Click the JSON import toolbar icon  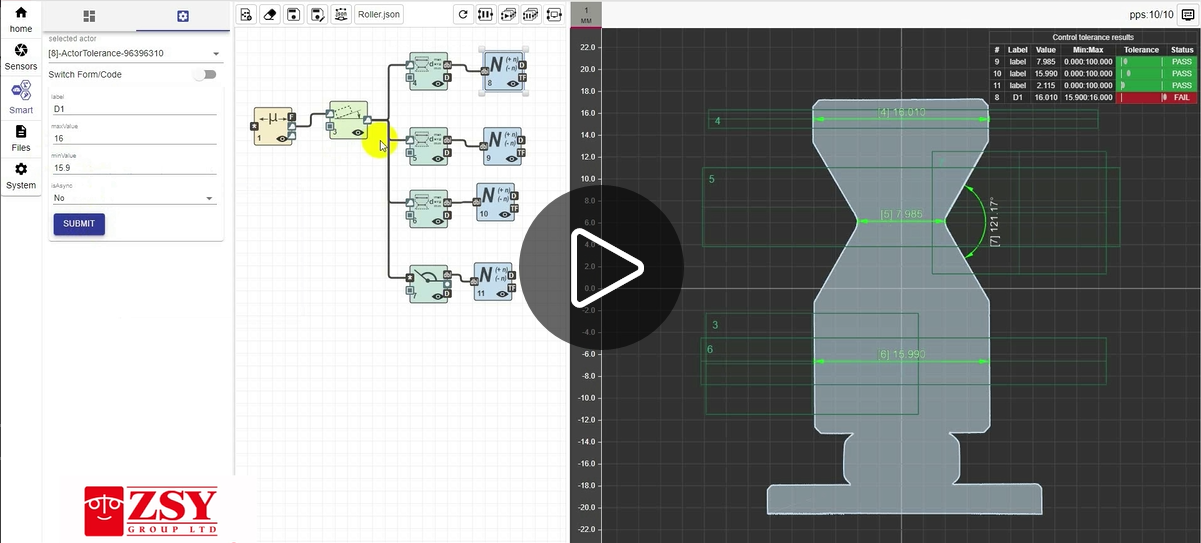(x=342, y=15)
